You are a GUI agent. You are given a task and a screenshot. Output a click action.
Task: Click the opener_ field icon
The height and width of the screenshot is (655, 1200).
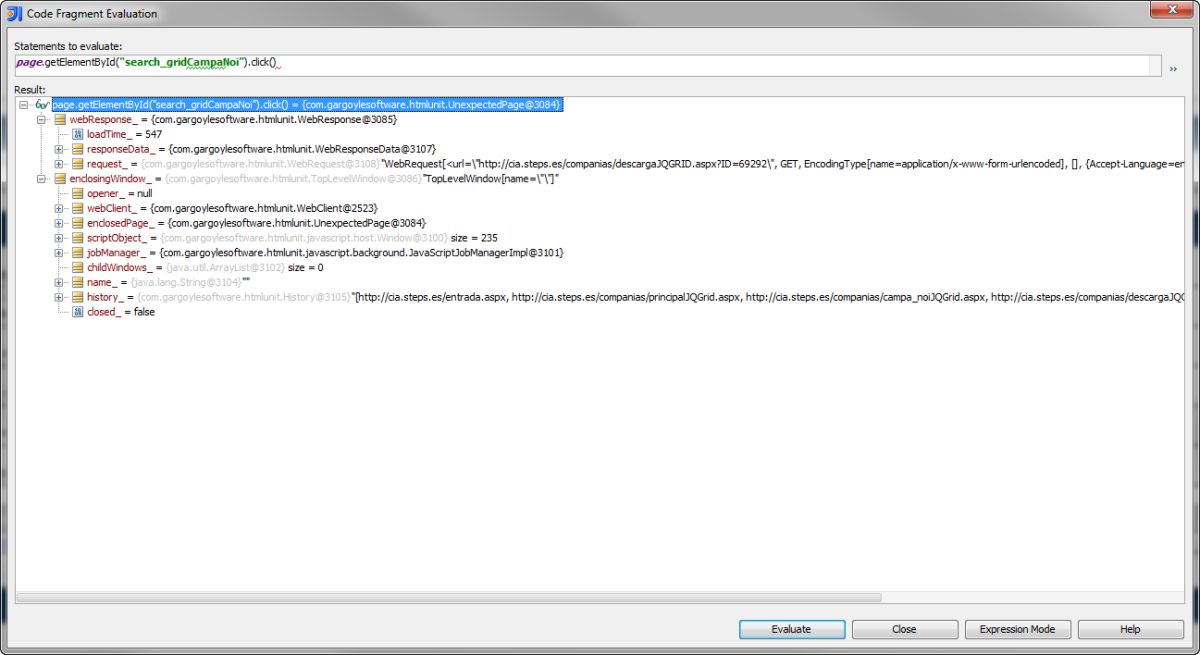[x=77, y=193]
